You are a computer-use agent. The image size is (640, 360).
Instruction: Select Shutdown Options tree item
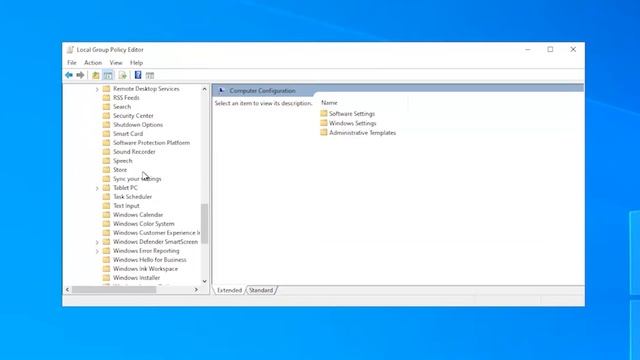[x=138, y=124]
